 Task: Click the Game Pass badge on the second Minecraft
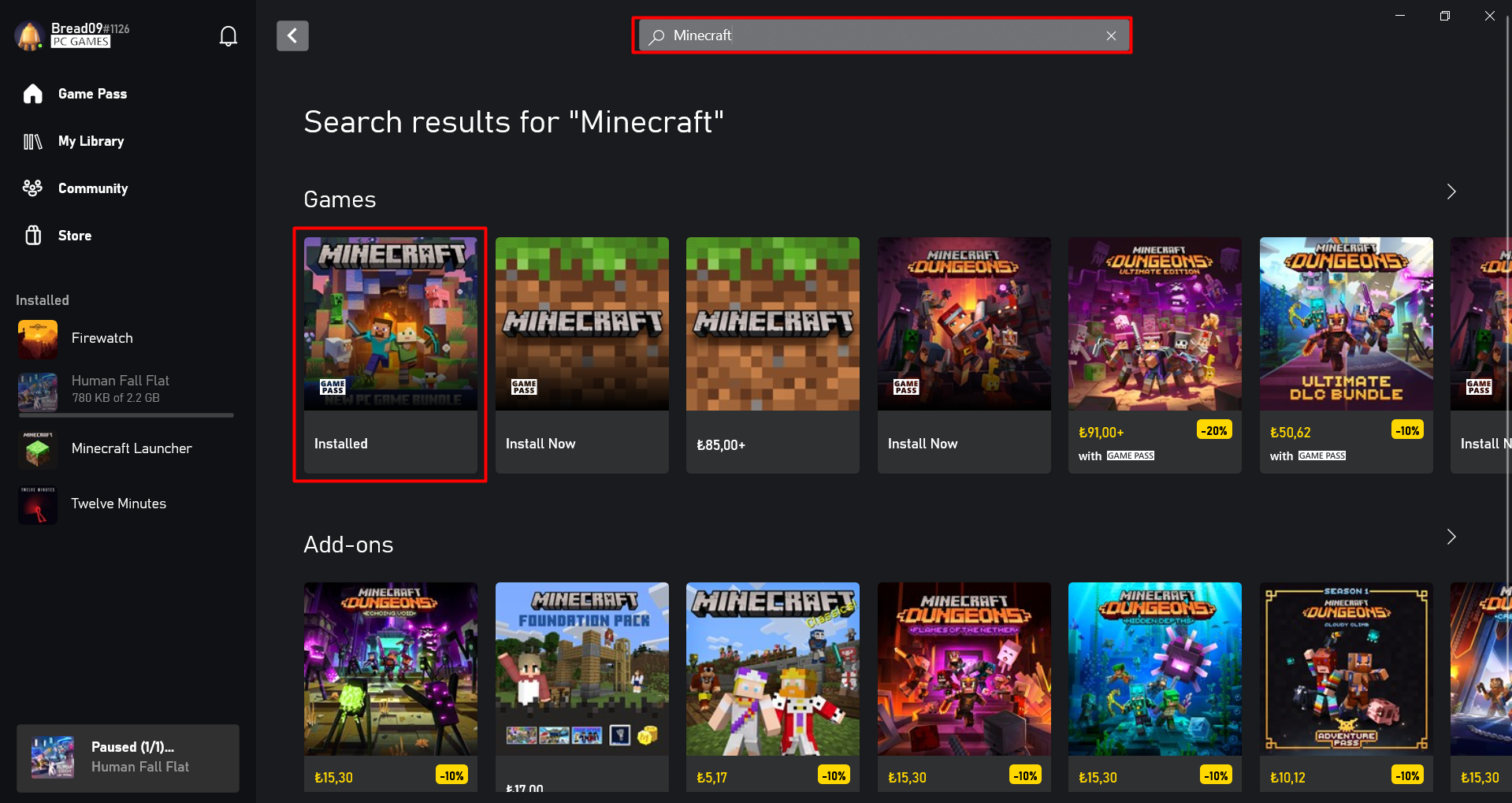click(x=524, y=387)
